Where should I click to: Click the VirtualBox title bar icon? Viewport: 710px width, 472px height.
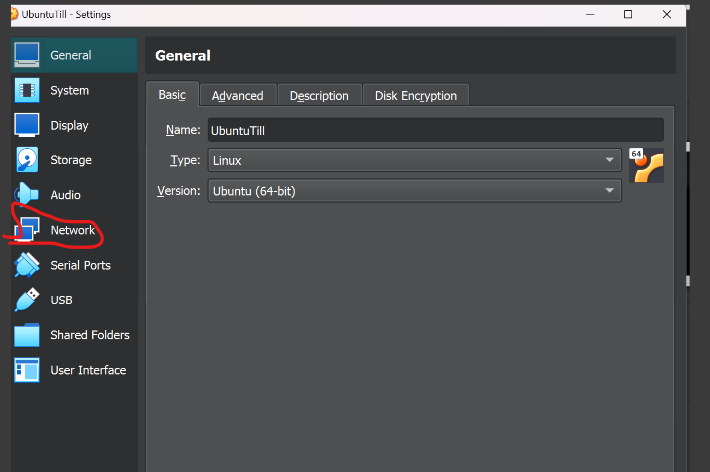click(x=14, y=14)
